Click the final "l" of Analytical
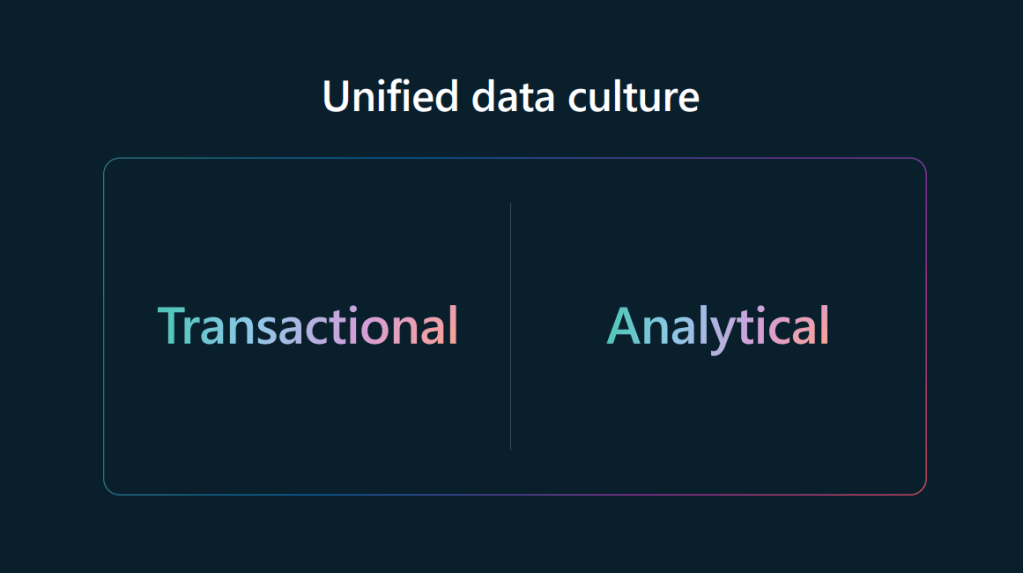This screenshot has width=1023, height=573. (825, 324)
